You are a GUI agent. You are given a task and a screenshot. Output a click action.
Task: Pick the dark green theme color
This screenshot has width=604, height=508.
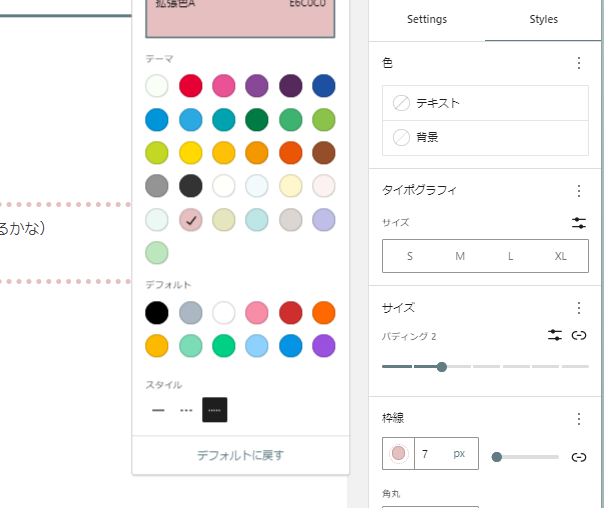[x=257, y=119]
